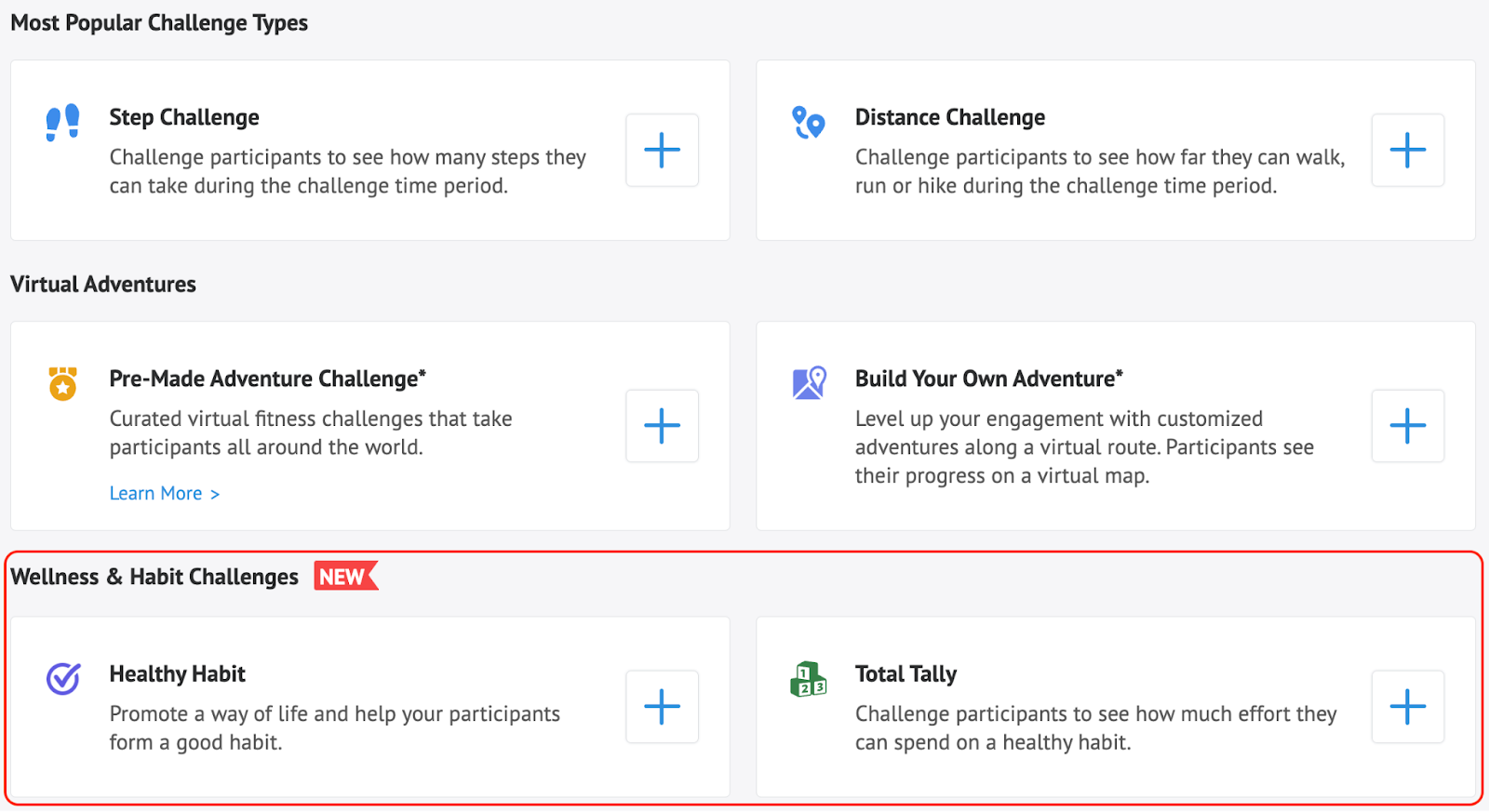1489x812 pixels.
Task: Add a Total Tally challenge plus button
Action: pos(1407,707)
